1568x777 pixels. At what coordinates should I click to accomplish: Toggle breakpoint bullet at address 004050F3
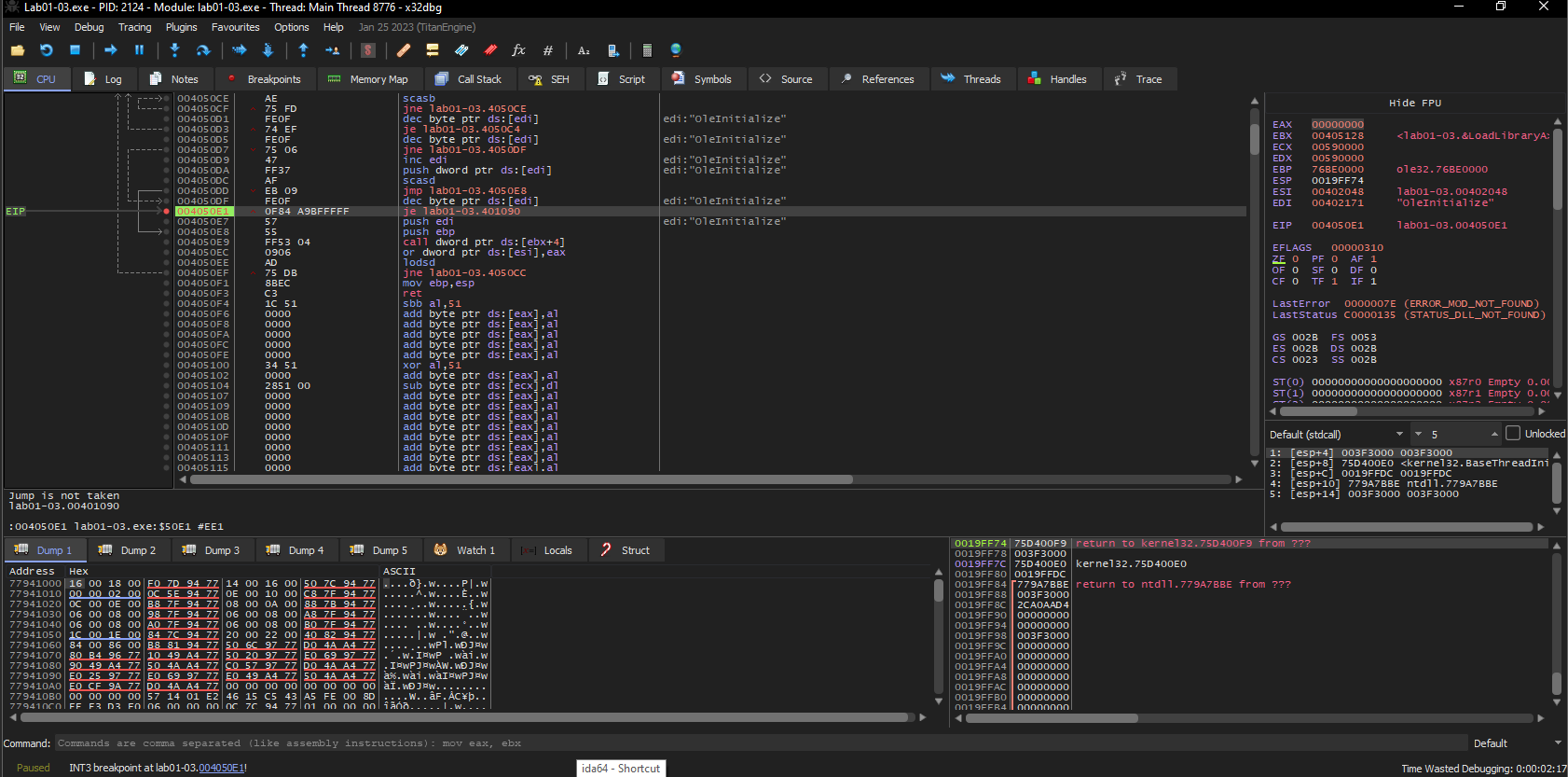click(167, 293)
